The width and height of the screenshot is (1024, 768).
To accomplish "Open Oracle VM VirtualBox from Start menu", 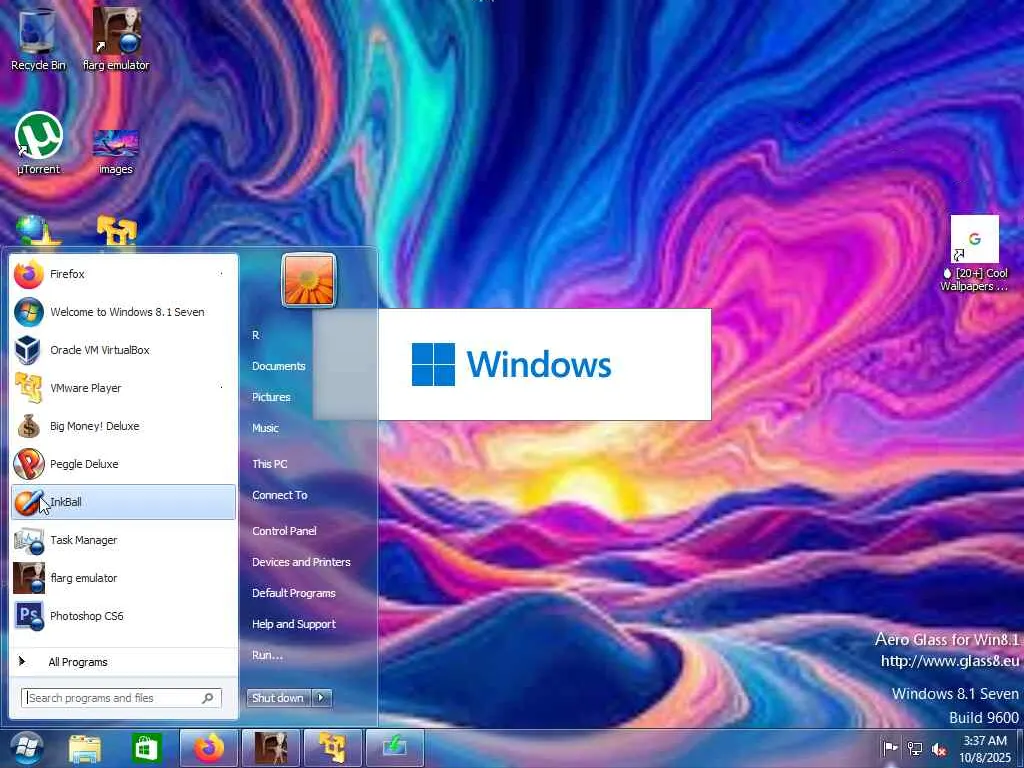I will pos(123,350).
